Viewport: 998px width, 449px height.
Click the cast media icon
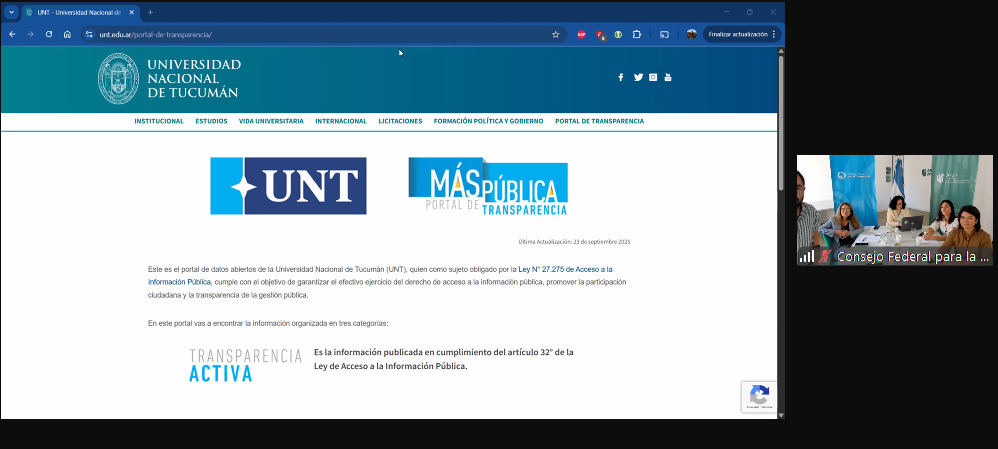(x=664, y=34)
